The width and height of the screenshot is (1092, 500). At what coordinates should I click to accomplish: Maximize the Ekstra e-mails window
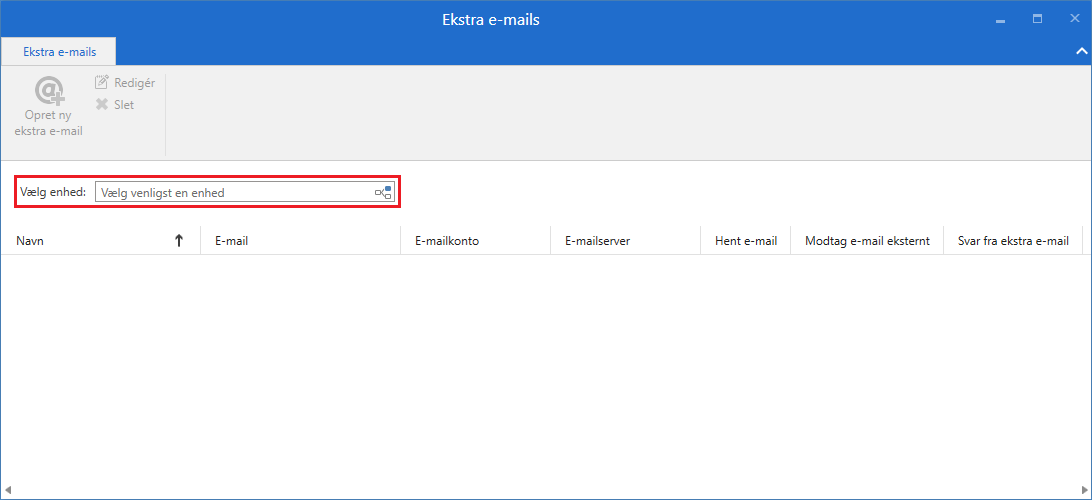click(1037, 19)
